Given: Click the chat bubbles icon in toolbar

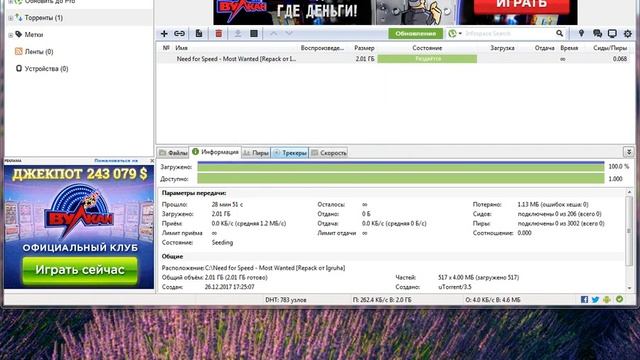Looking at the screenshot, I should [x=597, y=33].
